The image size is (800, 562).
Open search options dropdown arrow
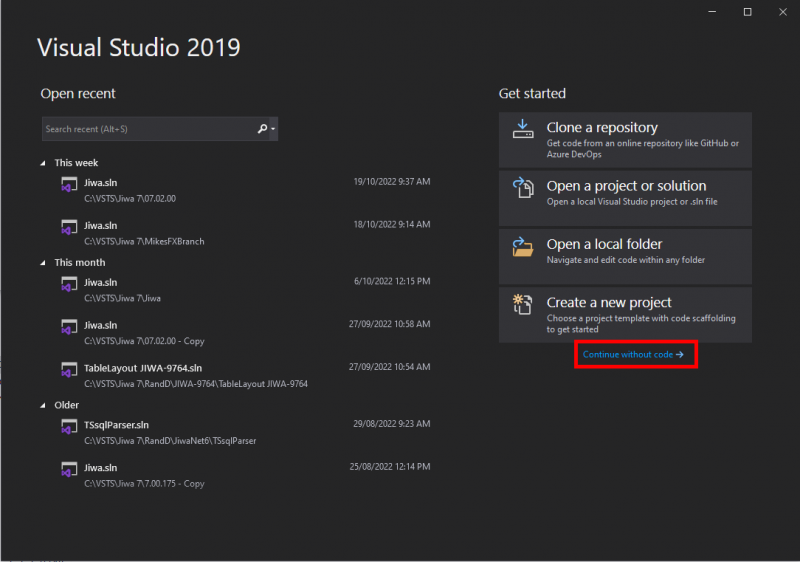tap(273, 129)
